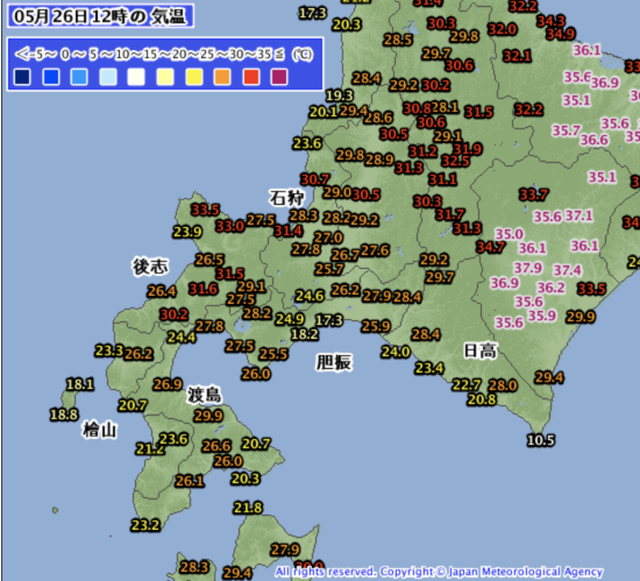Viewport: 640px width, 581px height.
Task: Click the 31.6 temperature reading
Action: coord(203,289)
